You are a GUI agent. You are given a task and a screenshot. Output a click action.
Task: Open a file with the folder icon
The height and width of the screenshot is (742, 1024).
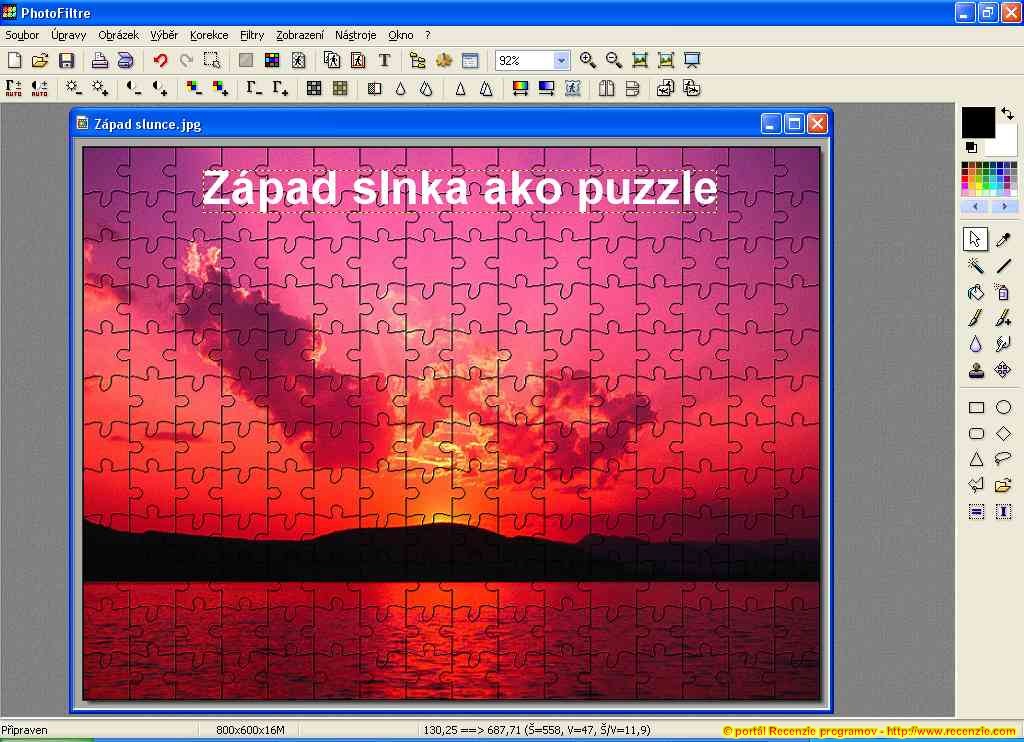click(40, 61)
